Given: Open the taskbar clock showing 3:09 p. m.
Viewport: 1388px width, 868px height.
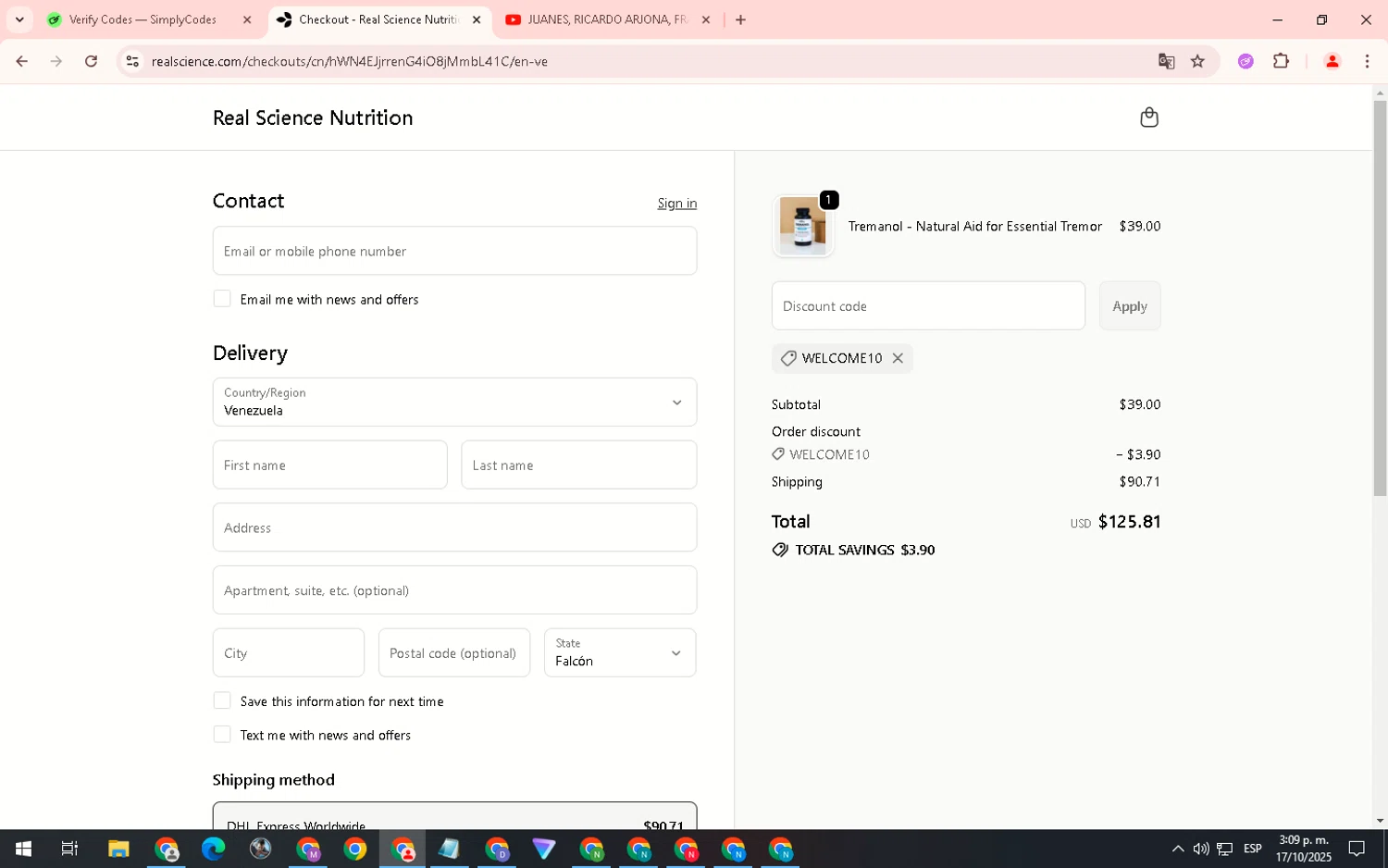Looking at the screenshot, I should [x=1303, y=849].
